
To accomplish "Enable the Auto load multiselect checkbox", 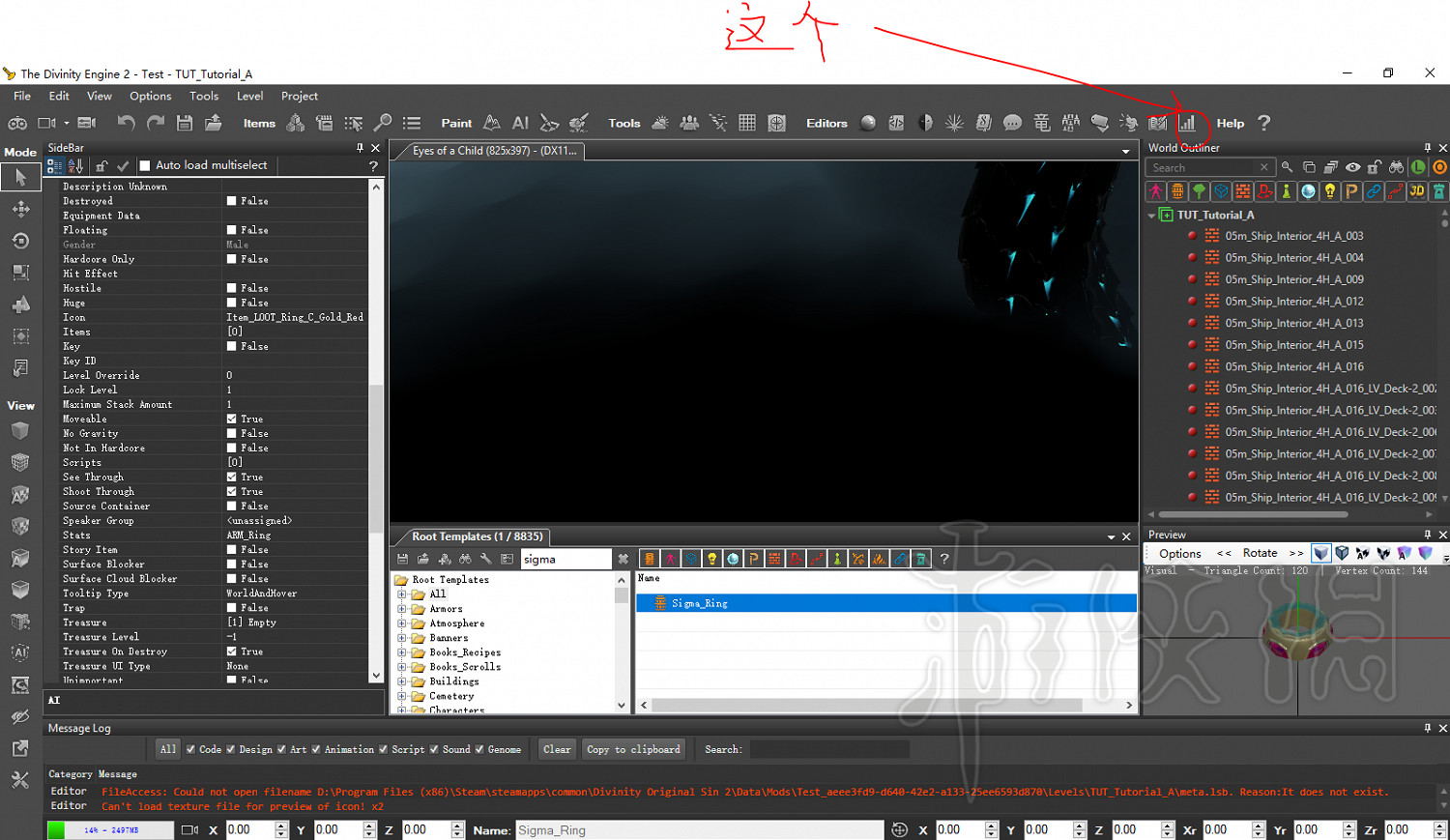I will (145, 165).
